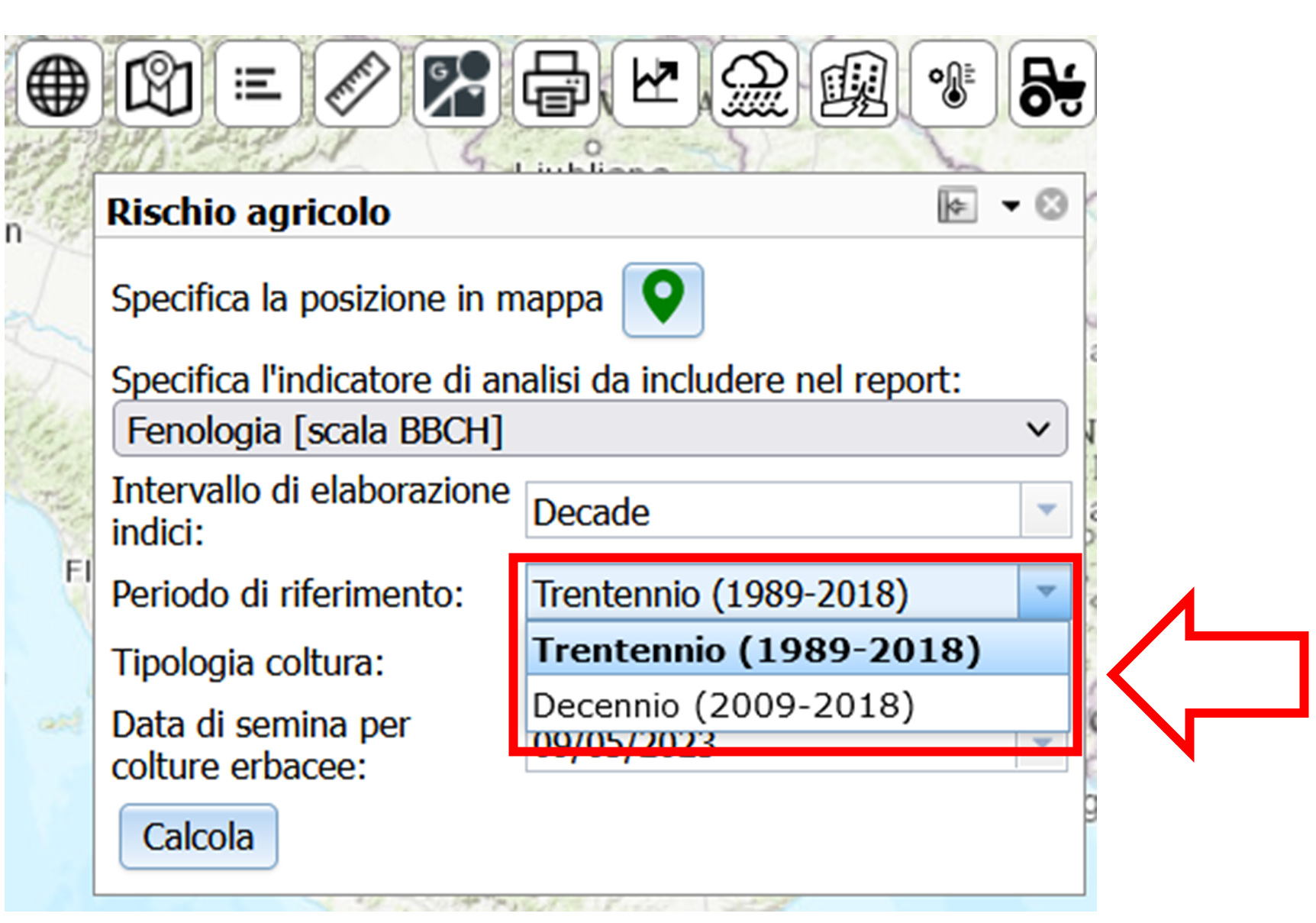Open the tractor agricultural risk tool

tap(1052, 84)
